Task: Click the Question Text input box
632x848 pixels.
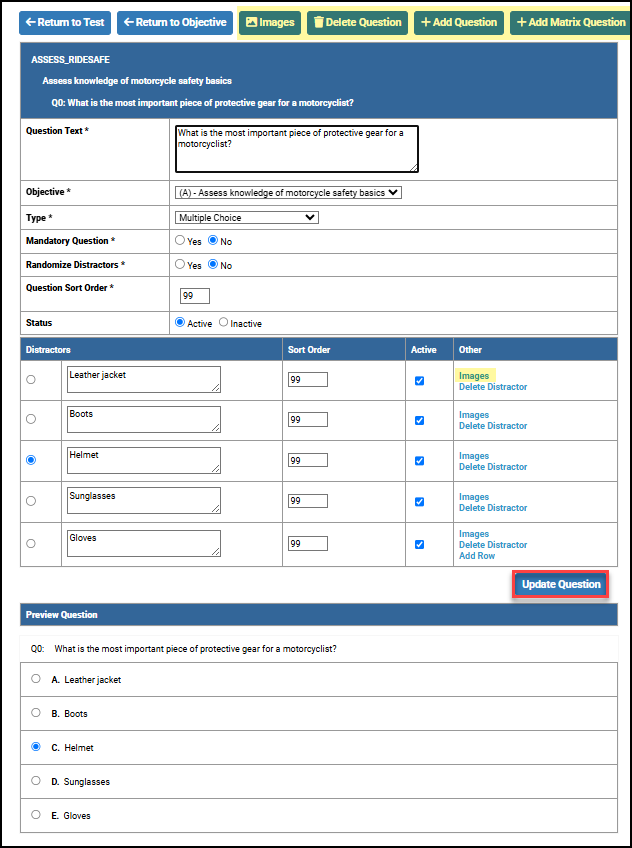Action: pyautogui.click(x=296, y=148)
